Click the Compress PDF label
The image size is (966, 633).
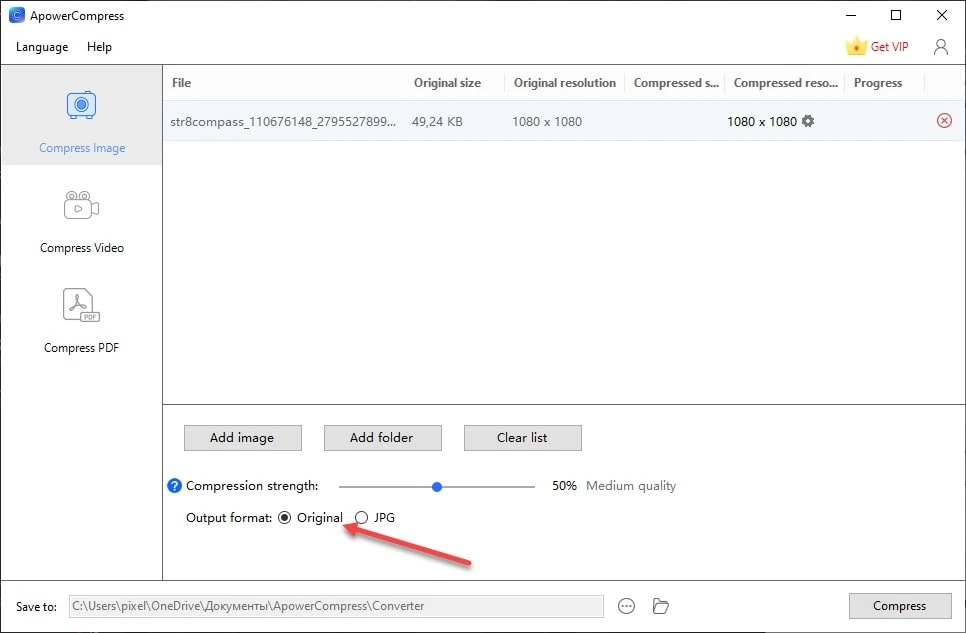tap(81, 348)
